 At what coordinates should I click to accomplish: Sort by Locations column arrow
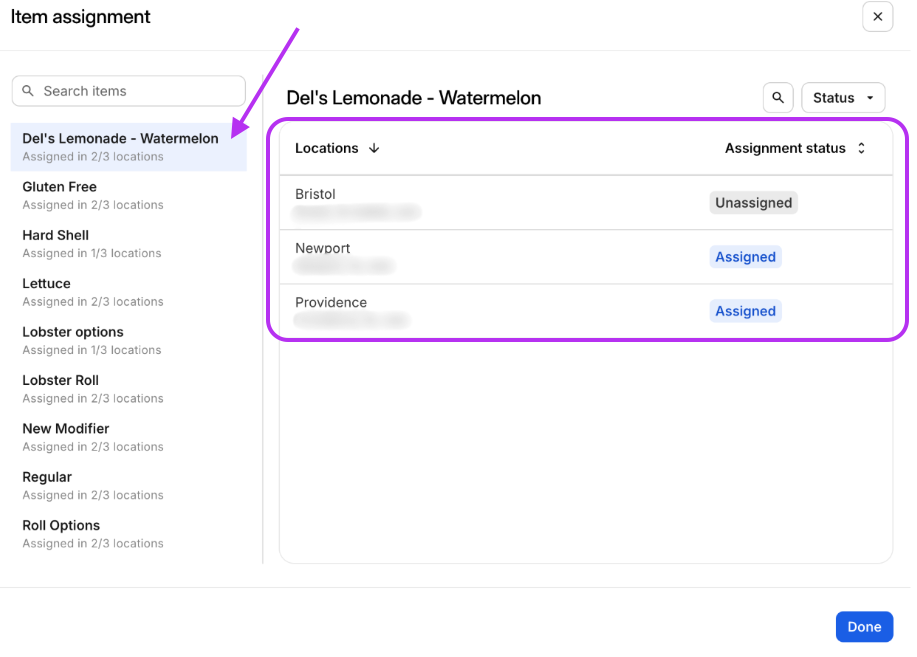coord(374,149)
